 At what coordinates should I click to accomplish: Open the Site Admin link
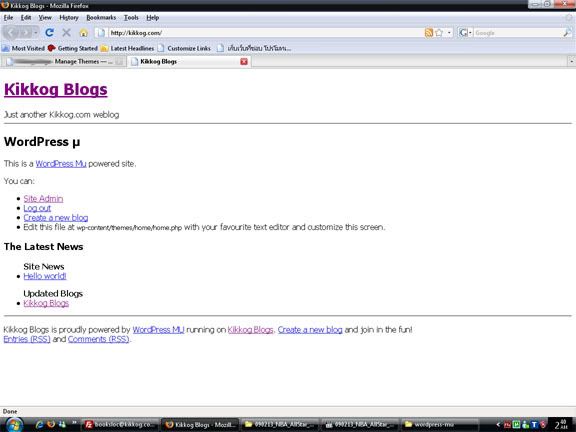click(x=43, y=198)
